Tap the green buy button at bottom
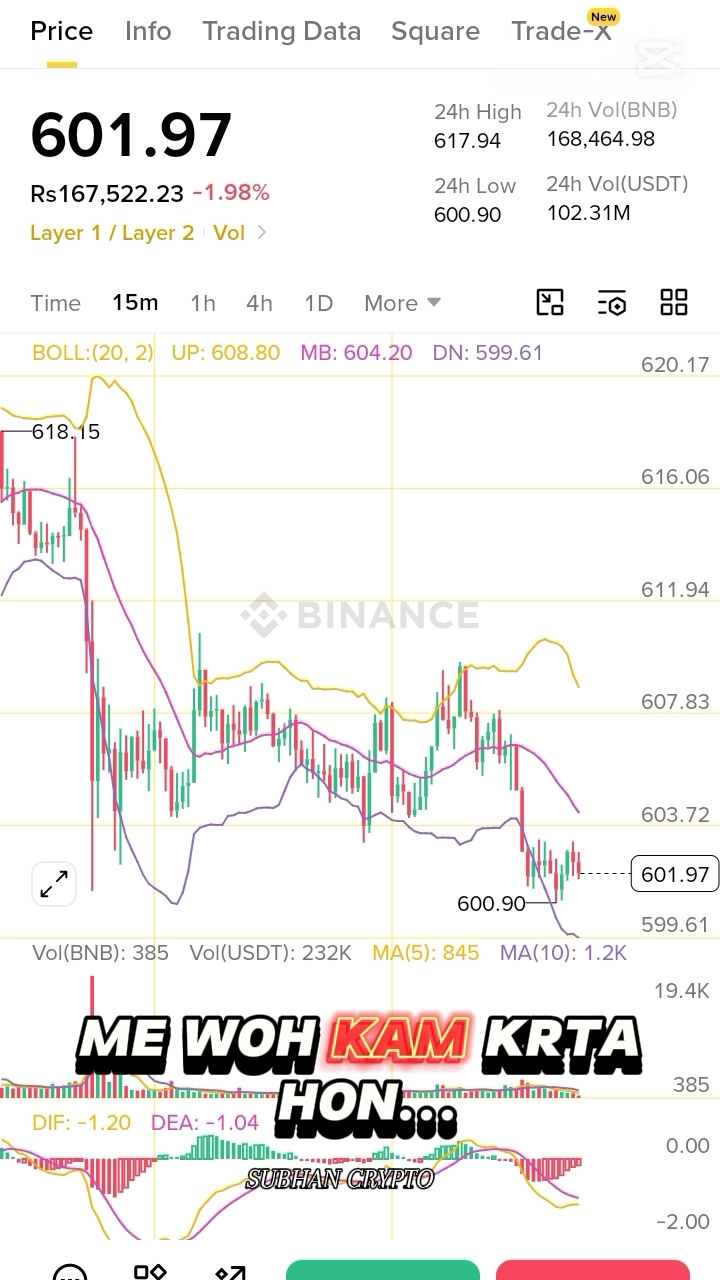The height and width of the screenshot is (1280, 720). tap(383, 1269)
